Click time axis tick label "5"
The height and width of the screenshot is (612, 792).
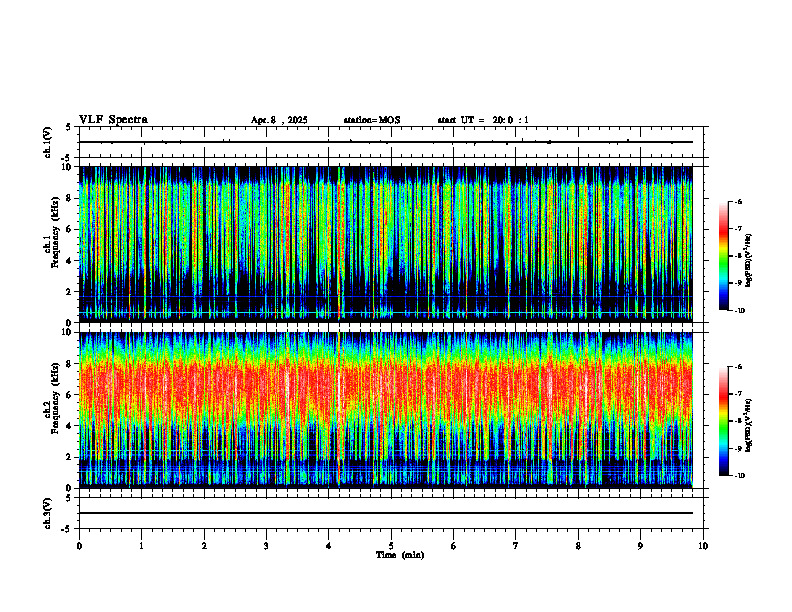click(391, 546)
